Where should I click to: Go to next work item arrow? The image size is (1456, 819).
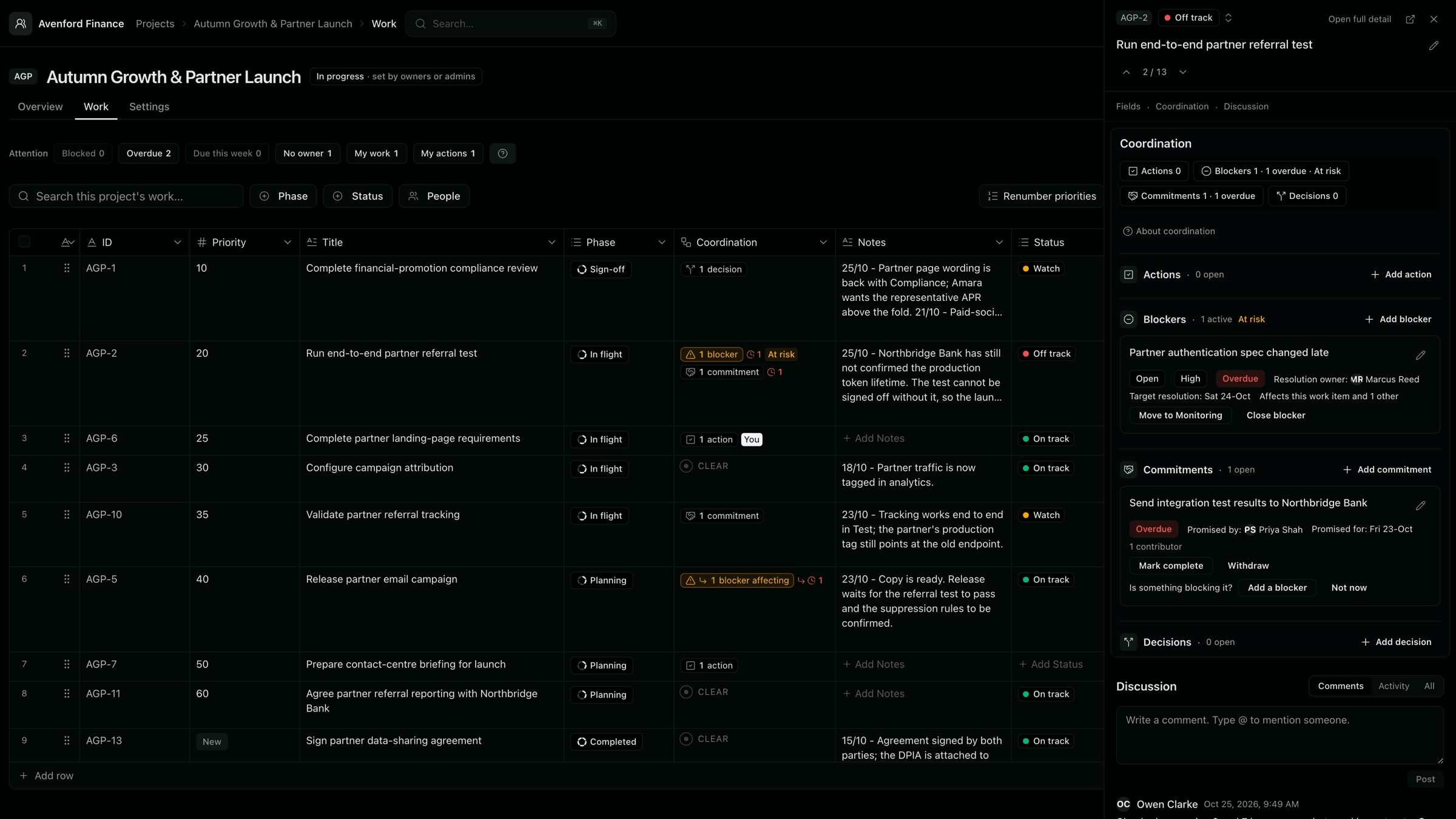point(1182,72)
